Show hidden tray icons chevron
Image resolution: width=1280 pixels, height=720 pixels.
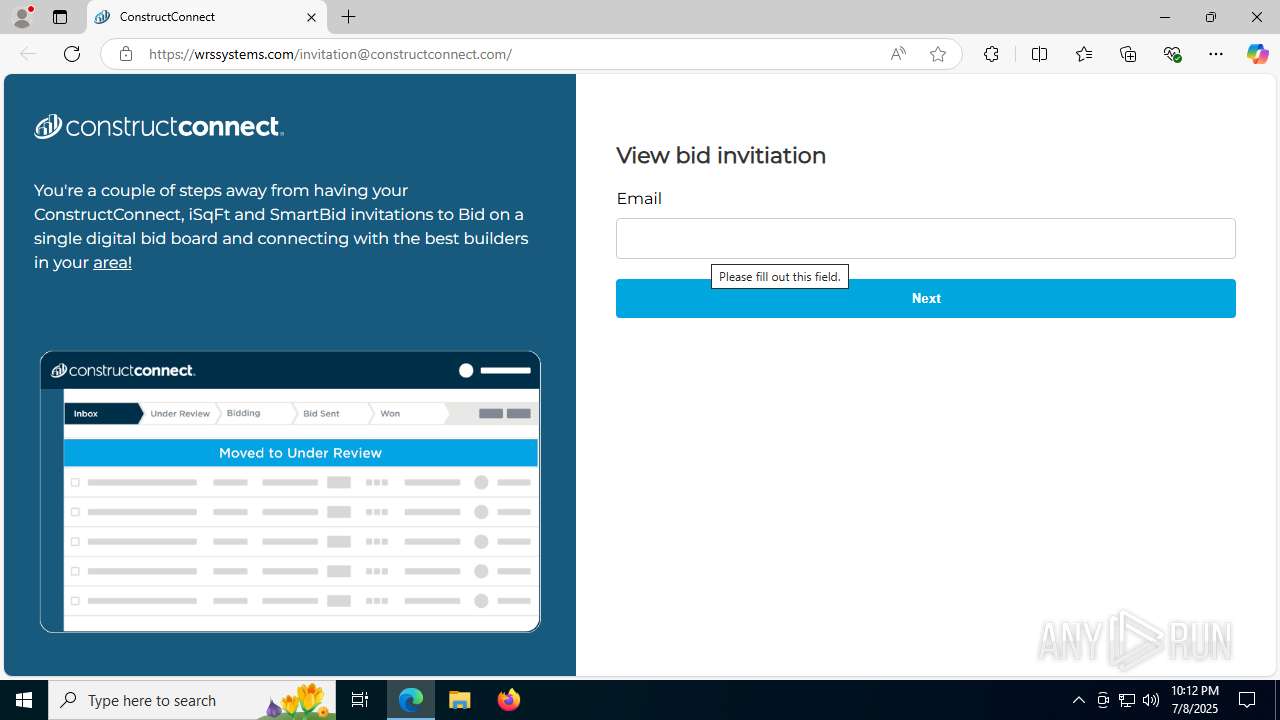tap(1078, 700)
